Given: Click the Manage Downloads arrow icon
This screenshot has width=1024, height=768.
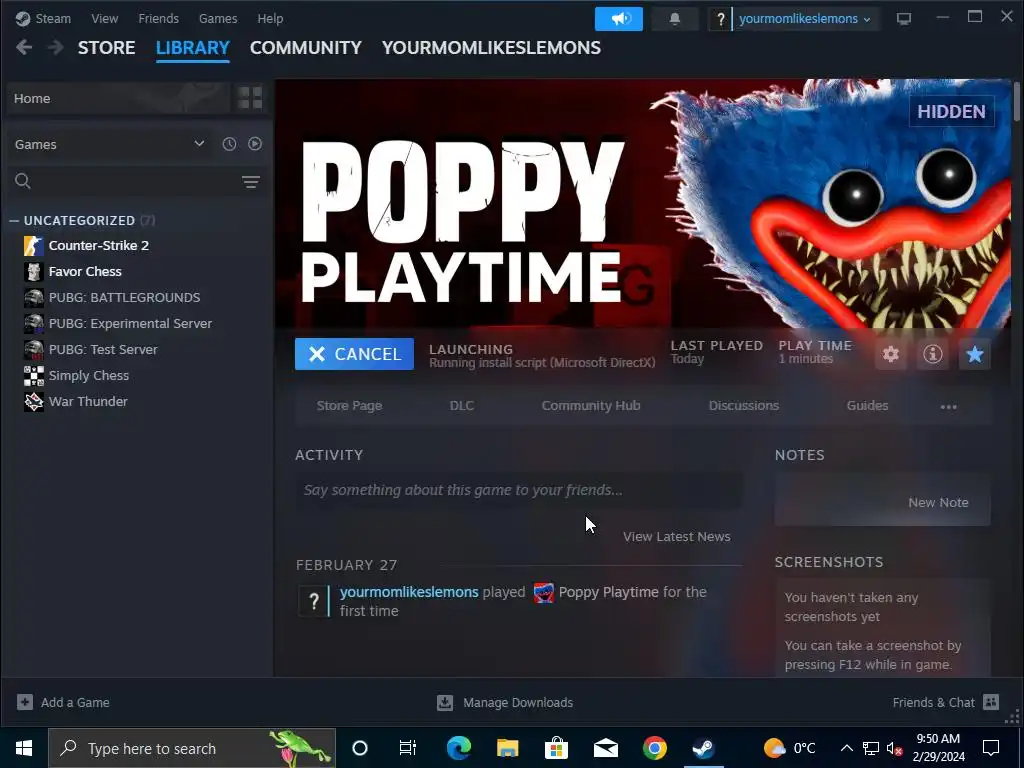Looking at the screenshot, I should point(445,702).
